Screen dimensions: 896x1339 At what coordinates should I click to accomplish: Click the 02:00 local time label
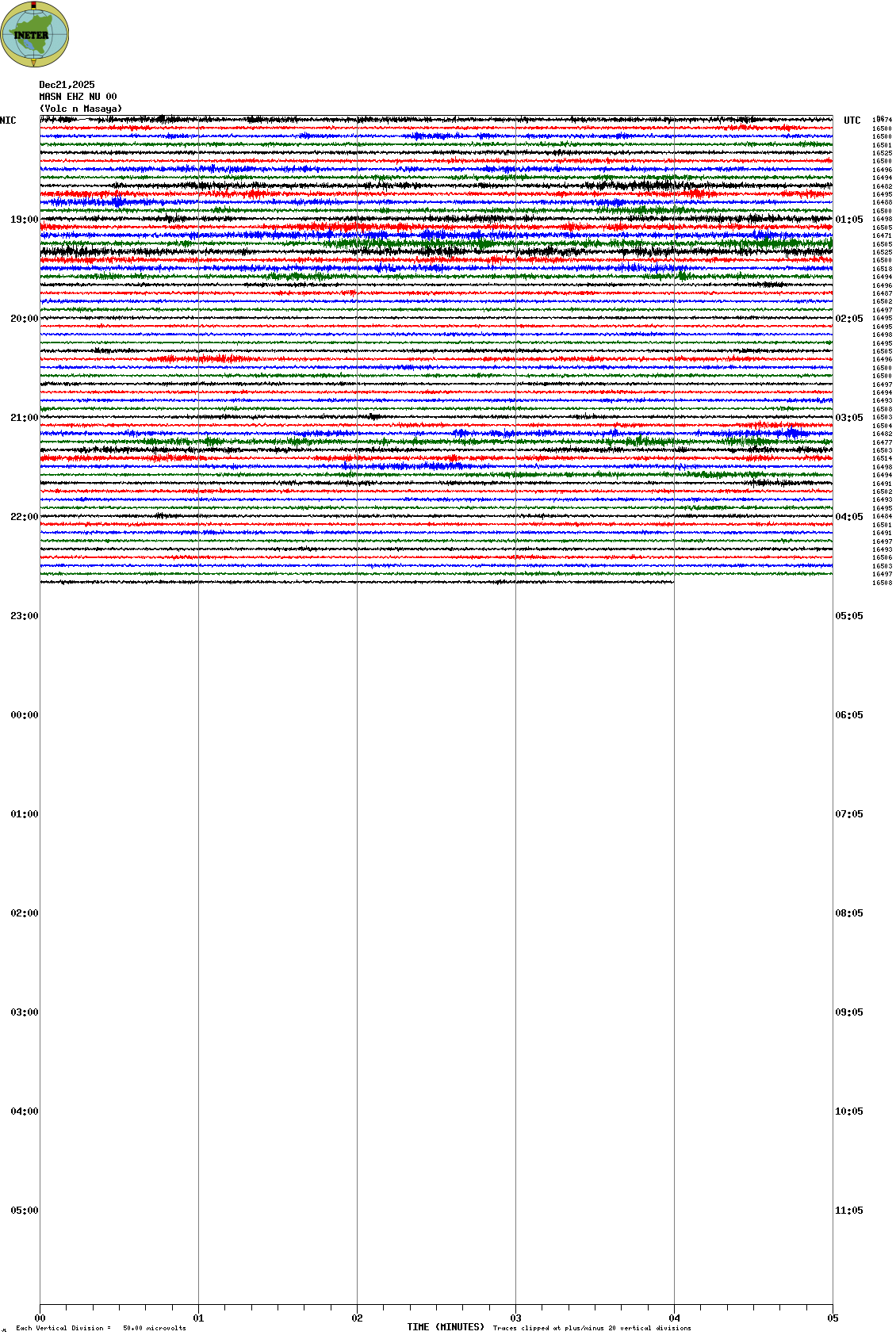tap(24, 913)
